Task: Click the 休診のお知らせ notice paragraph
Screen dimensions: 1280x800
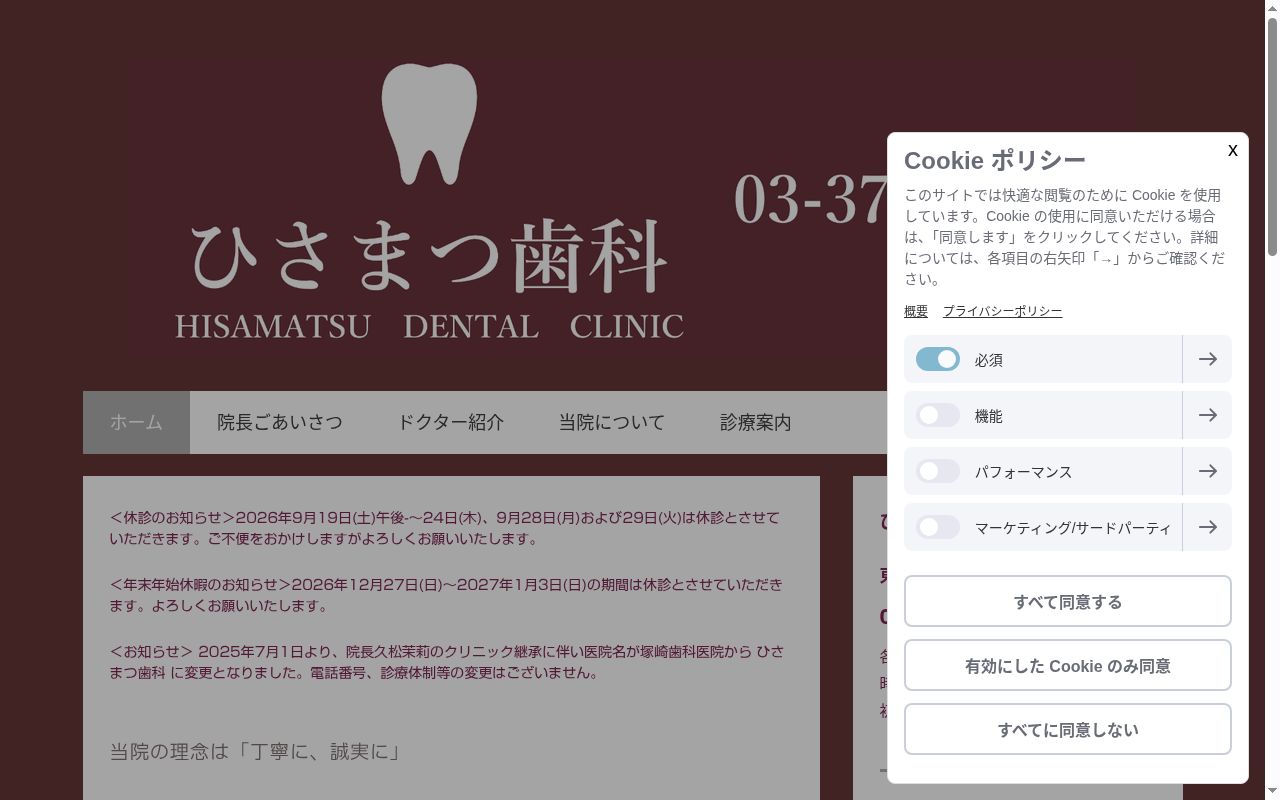Action: 445,528
